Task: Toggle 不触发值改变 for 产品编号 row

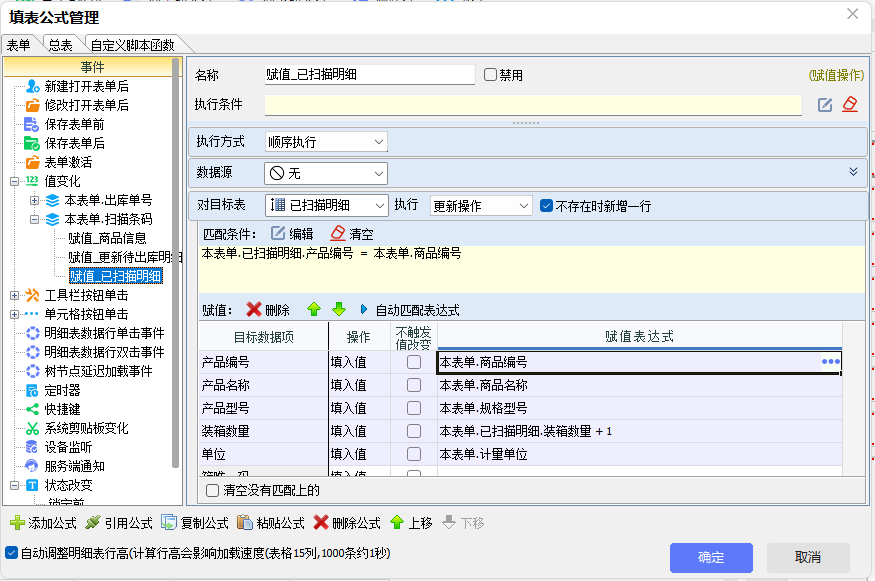Action: pos(414,362)
